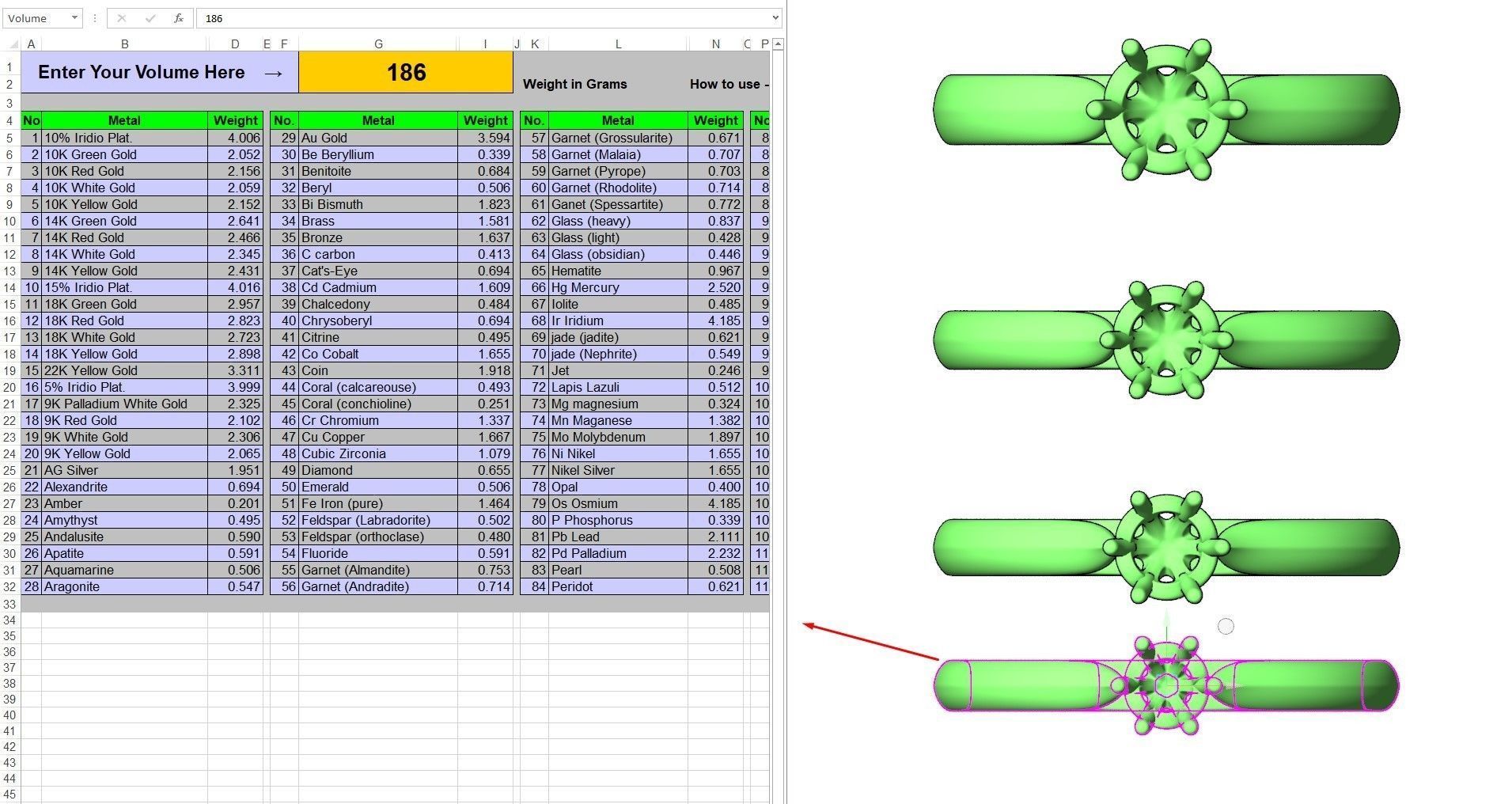Click the 'Enter Your Volume Here' cell

pos(160,73)
